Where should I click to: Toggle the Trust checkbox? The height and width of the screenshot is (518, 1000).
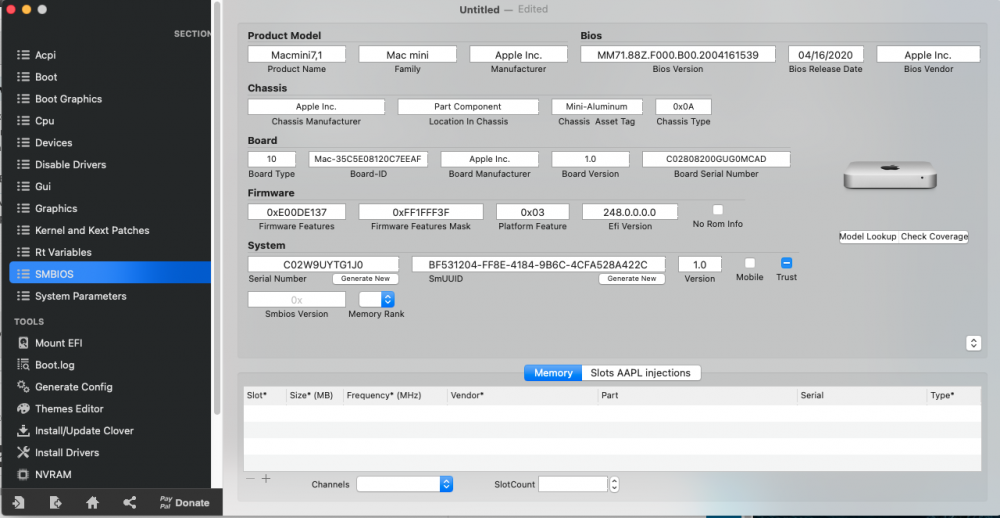(786, 263)
